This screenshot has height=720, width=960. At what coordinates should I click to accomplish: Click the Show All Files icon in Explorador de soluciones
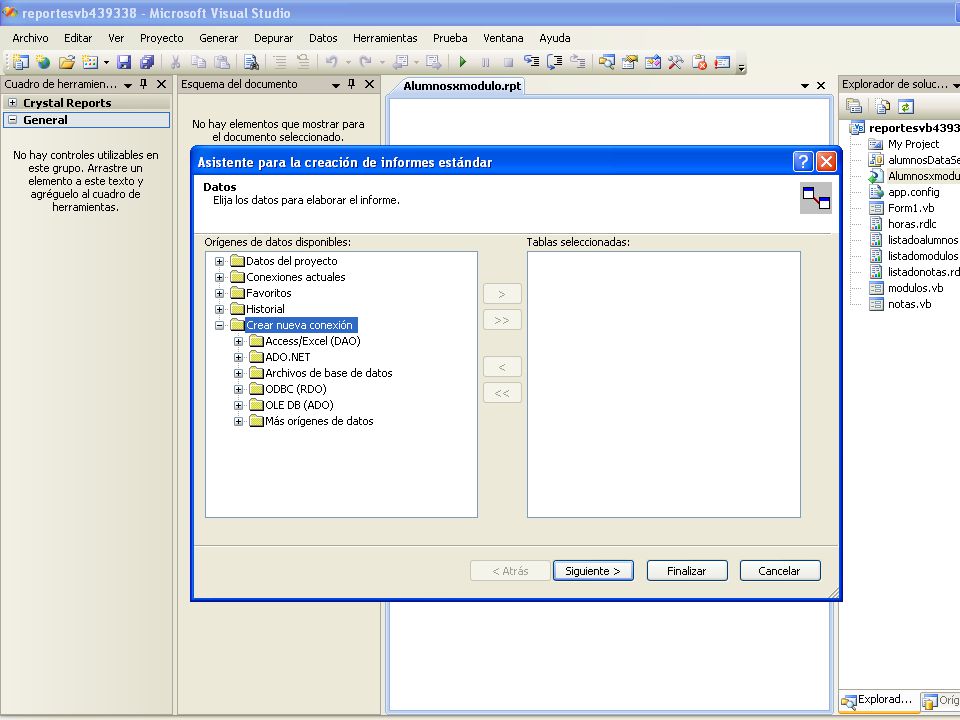click(x=882, y=107)
